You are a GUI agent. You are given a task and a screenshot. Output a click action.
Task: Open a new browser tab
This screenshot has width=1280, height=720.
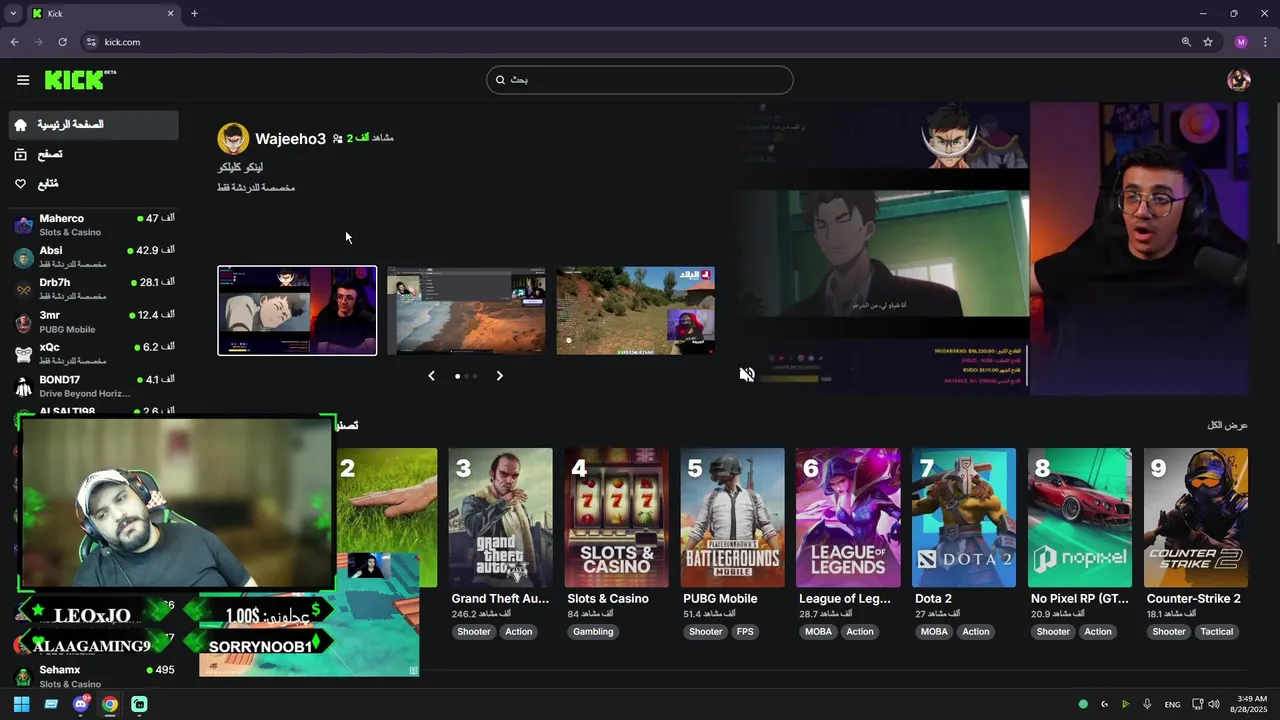[x=194, y=14]
